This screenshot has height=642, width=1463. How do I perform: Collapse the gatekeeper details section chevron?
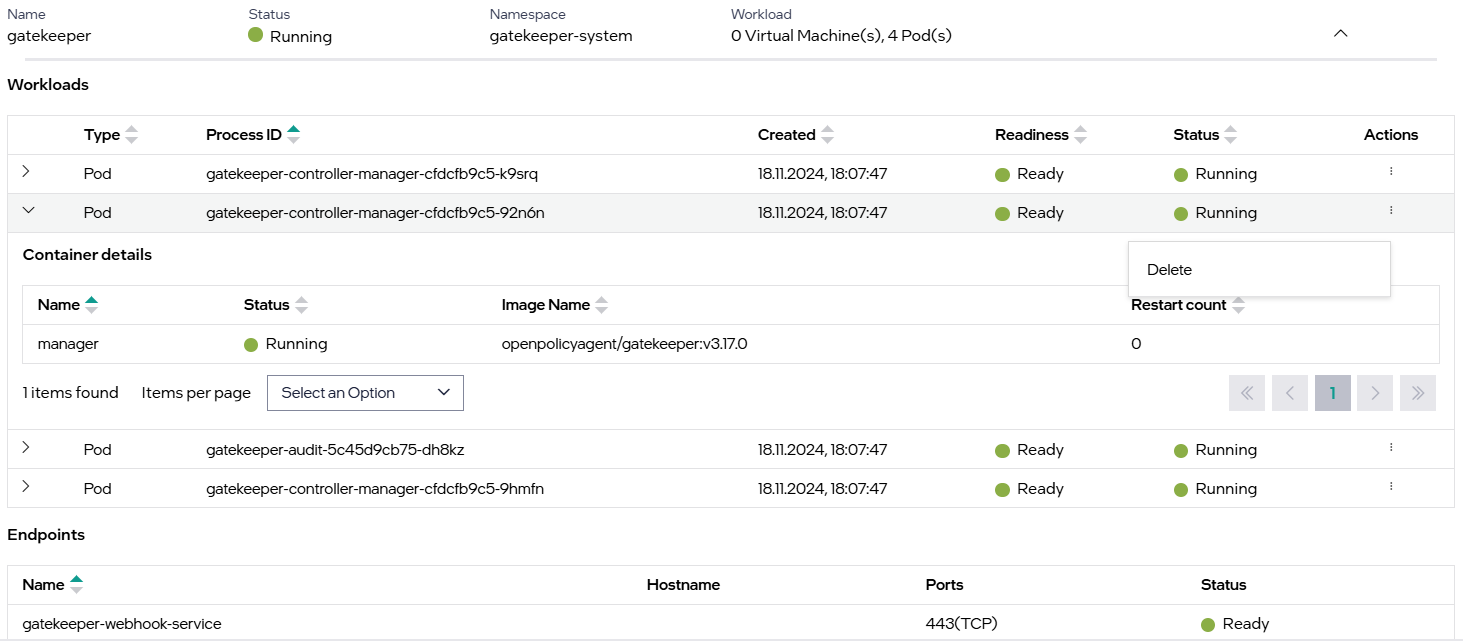[x=1341, y=34]
